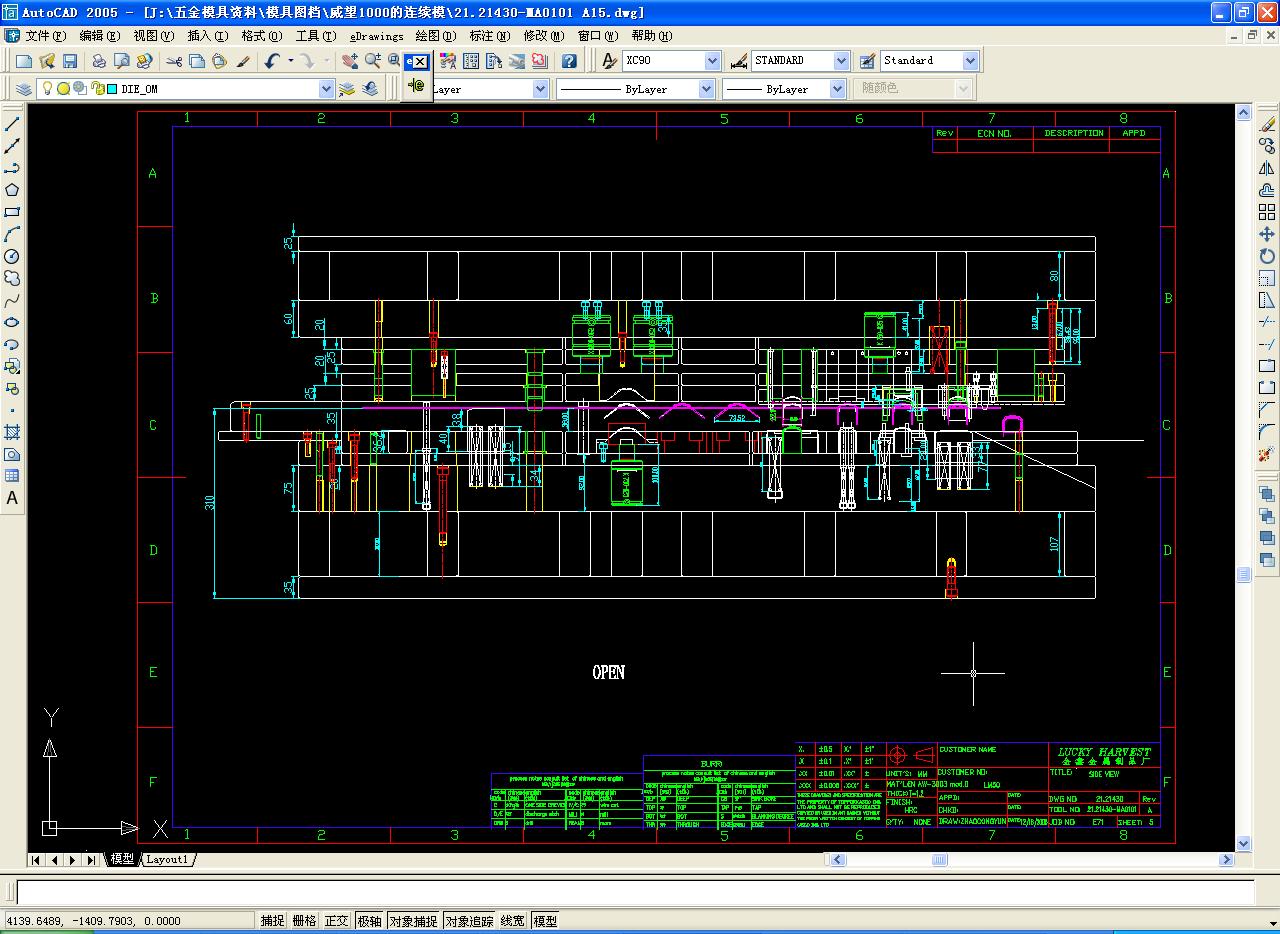
Task: Activate the Zoom realtime magnifier tool
Action: click(372, 61)
